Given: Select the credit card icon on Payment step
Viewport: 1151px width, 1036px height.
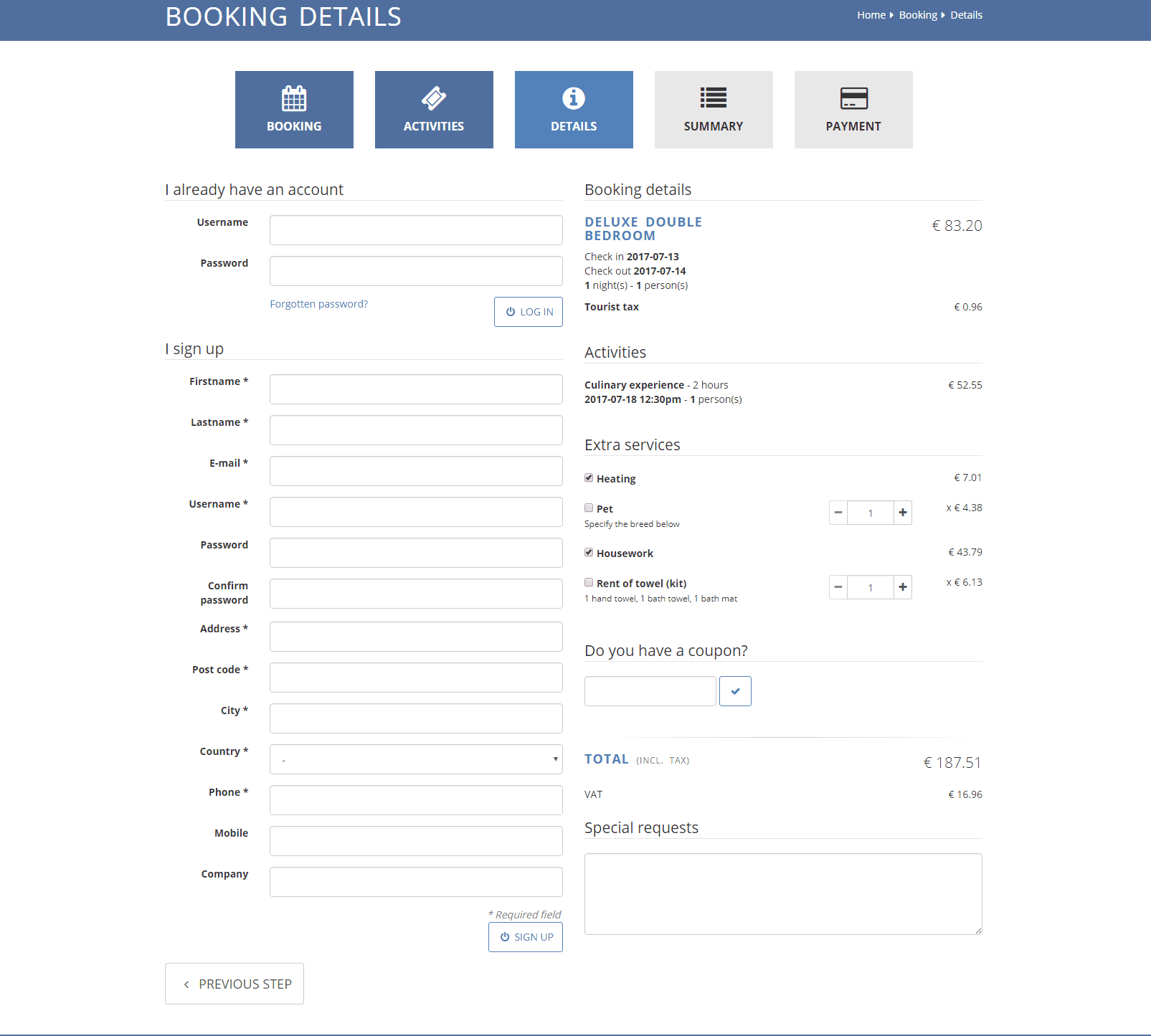Looking at the screenshot, I should pyautogui.click(x=853, y=98).
